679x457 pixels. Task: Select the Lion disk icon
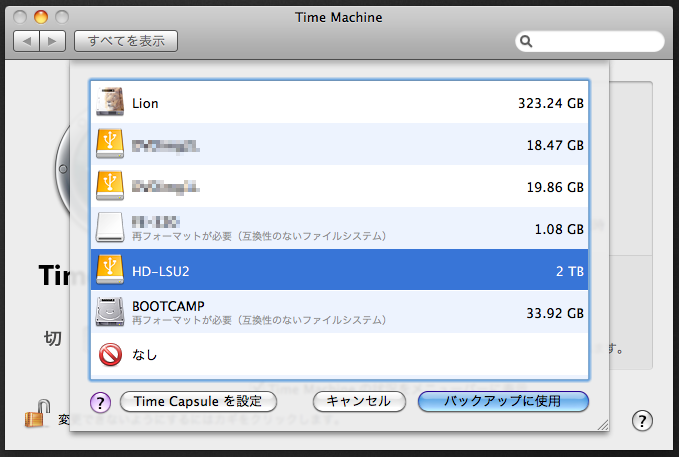click(110, 102)
